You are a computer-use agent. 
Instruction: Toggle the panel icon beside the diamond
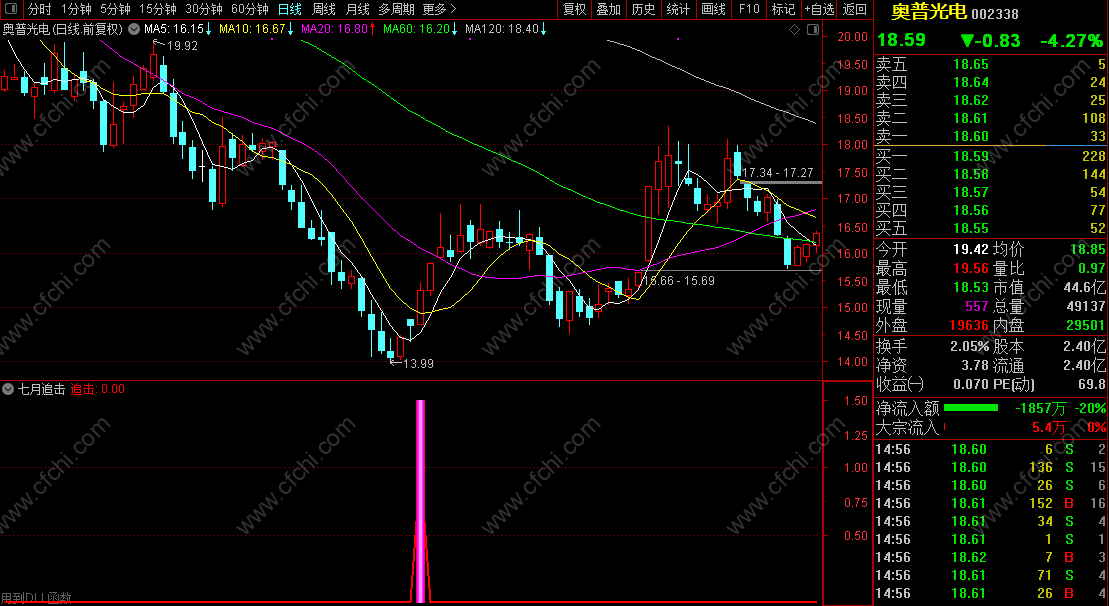(x=813, y=29)
